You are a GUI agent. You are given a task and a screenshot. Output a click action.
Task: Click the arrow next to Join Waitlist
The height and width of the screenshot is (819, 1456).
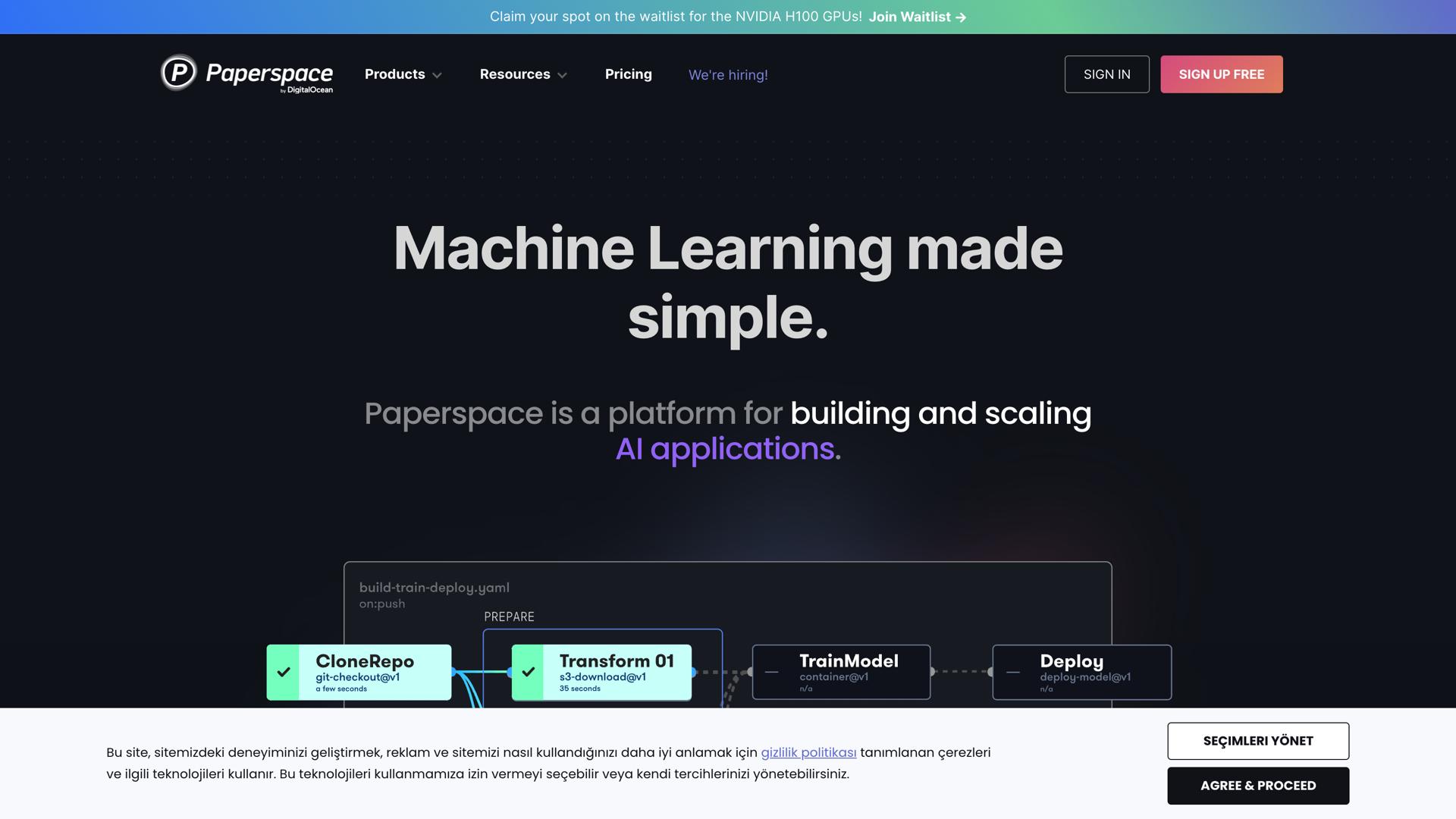click(x=961, y=17)
